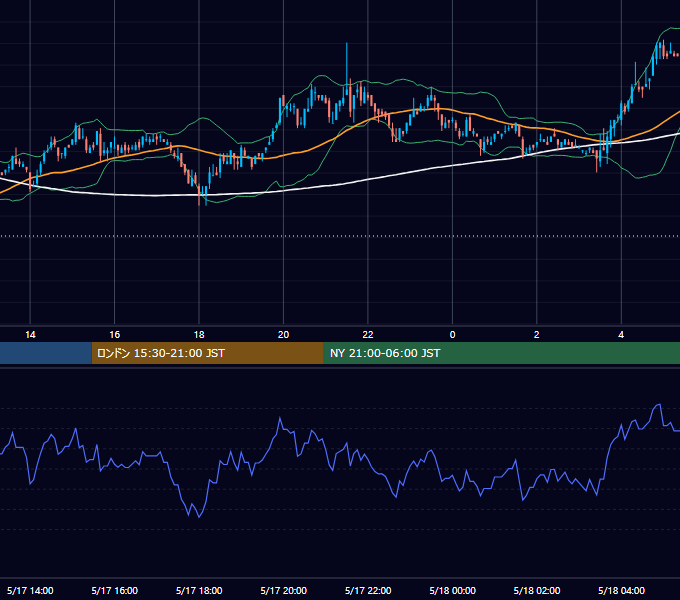Click the 5/18 00:00 date label
Viewport: 680px width, 600px height.
[x=452, y=590]
